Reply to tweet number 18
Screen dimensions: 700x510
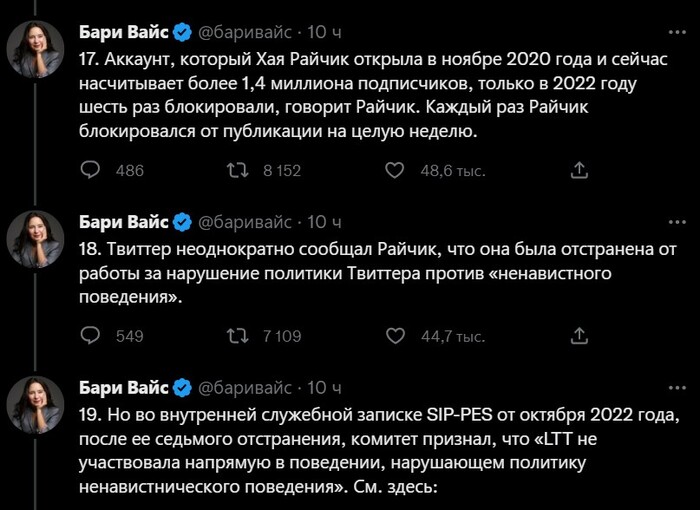[x=90, y=336]
